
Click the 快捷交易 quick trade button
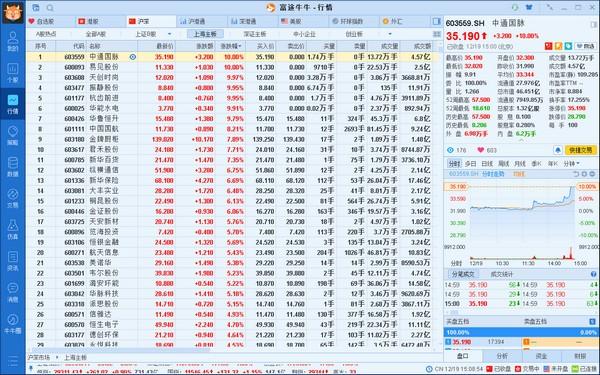pos(580,150)
